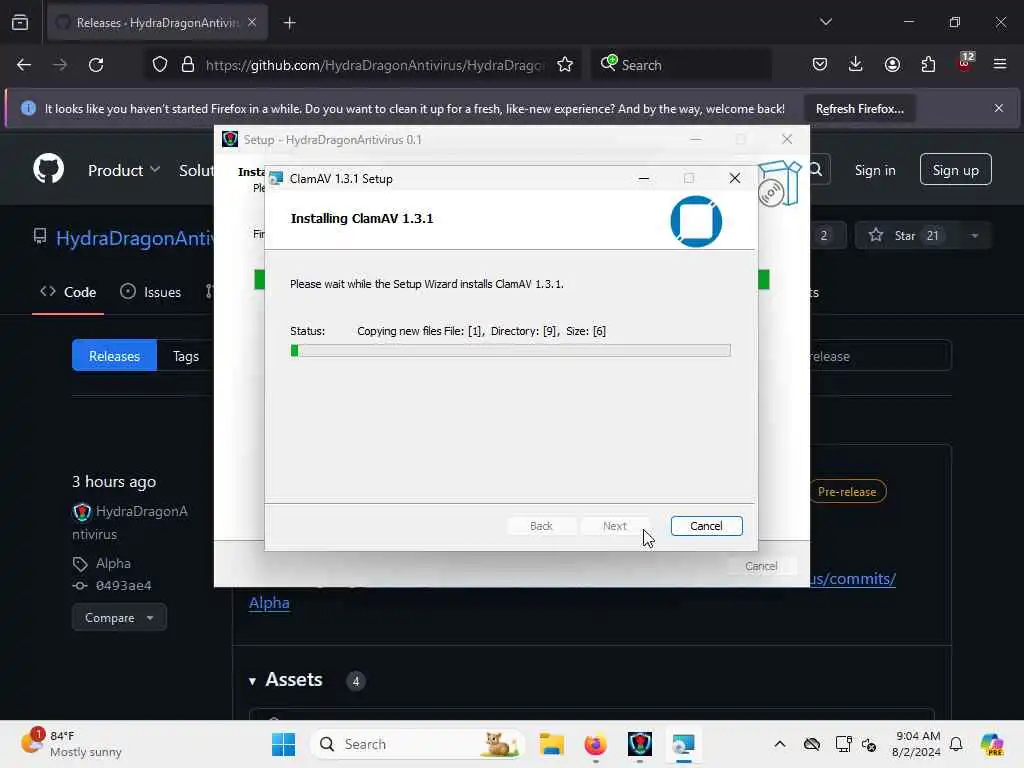Viewport: 1024px width, 768px height.
Task: Go back in Firefox
Action: (x=24, y=65)
